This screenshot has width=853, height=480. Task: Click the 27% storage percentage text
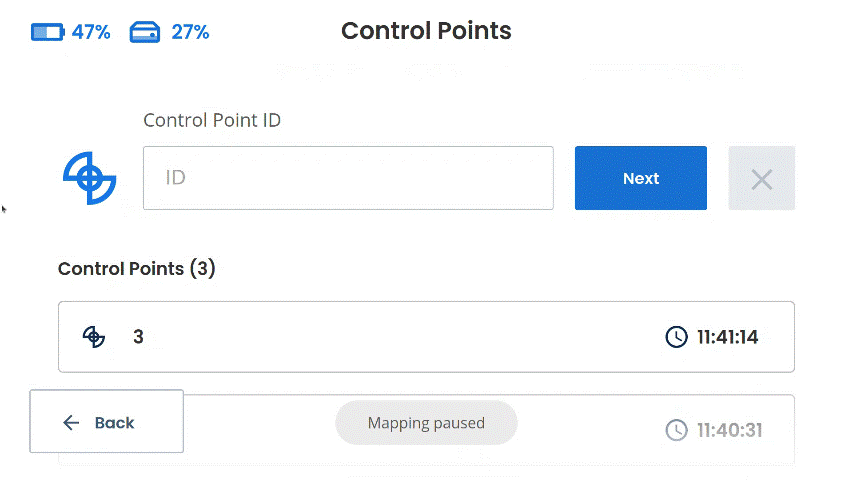pyautogui.click(x=190, y=32)
